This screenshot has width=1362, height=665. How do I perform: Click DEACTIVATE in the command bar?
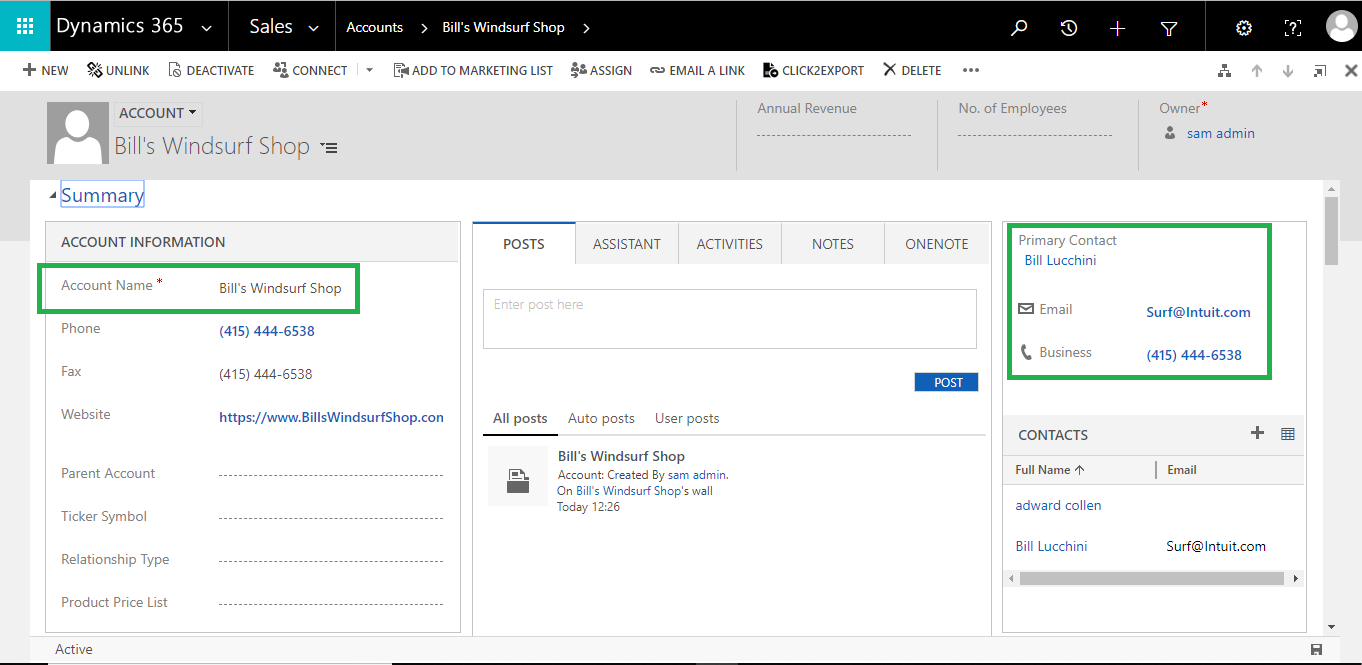(211, 70)
